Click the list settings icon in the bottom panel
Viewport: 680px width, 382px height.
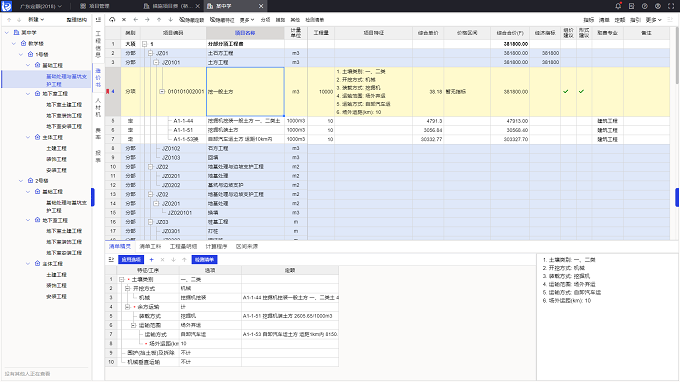click(111, 259)
